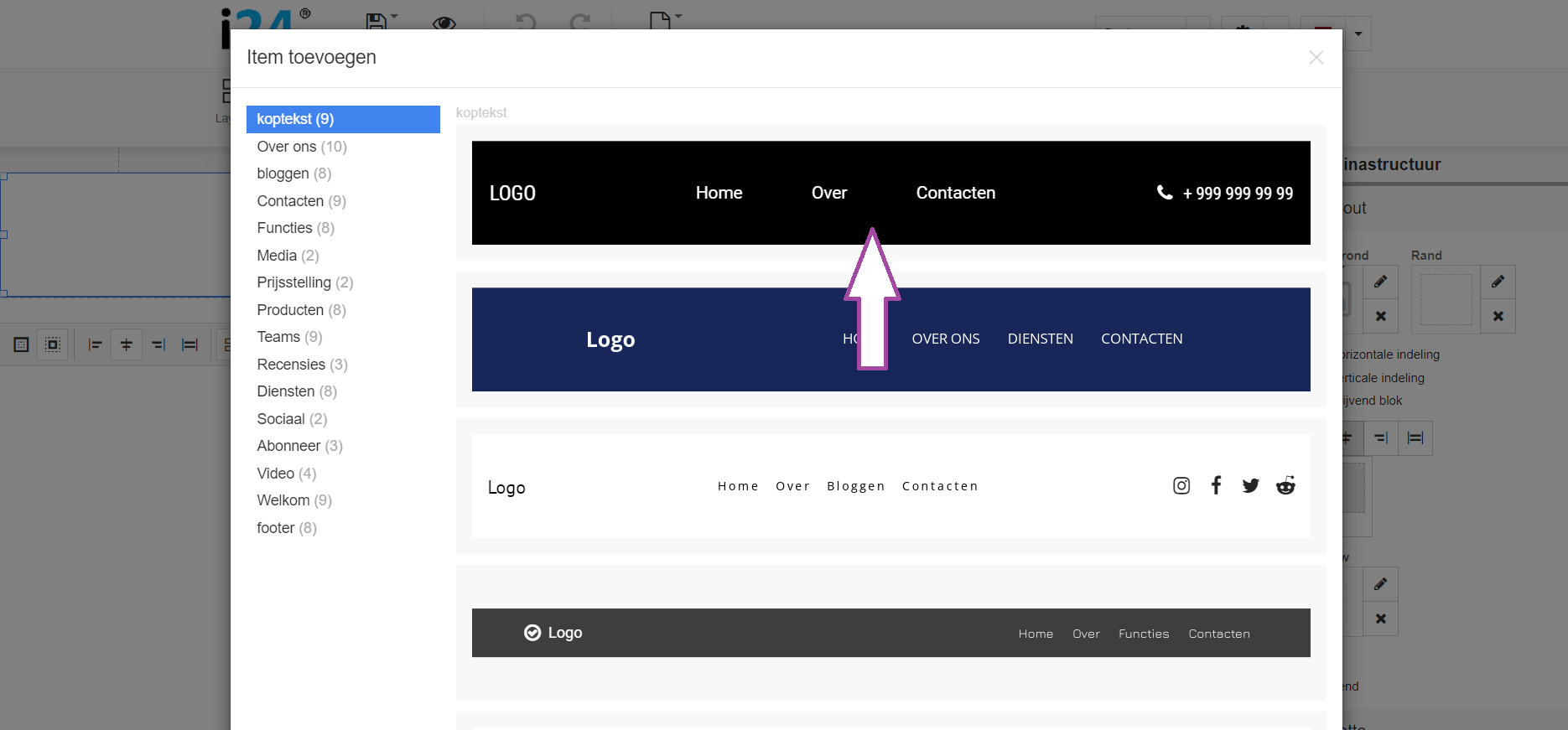Open the Functies (8) category
Image resolution: width=1568 pixels, height=730 pixels.
296,228
